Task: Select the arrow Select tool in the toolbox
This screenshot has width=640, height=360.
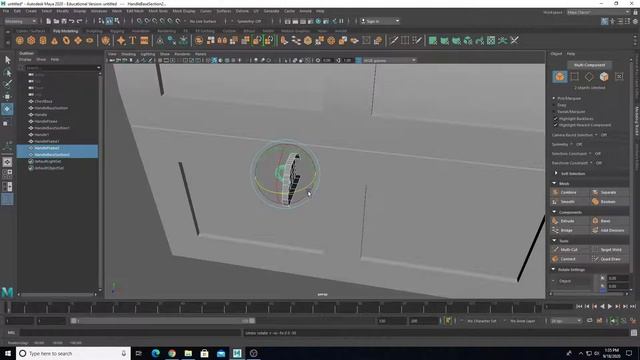Action: [7, 60]
